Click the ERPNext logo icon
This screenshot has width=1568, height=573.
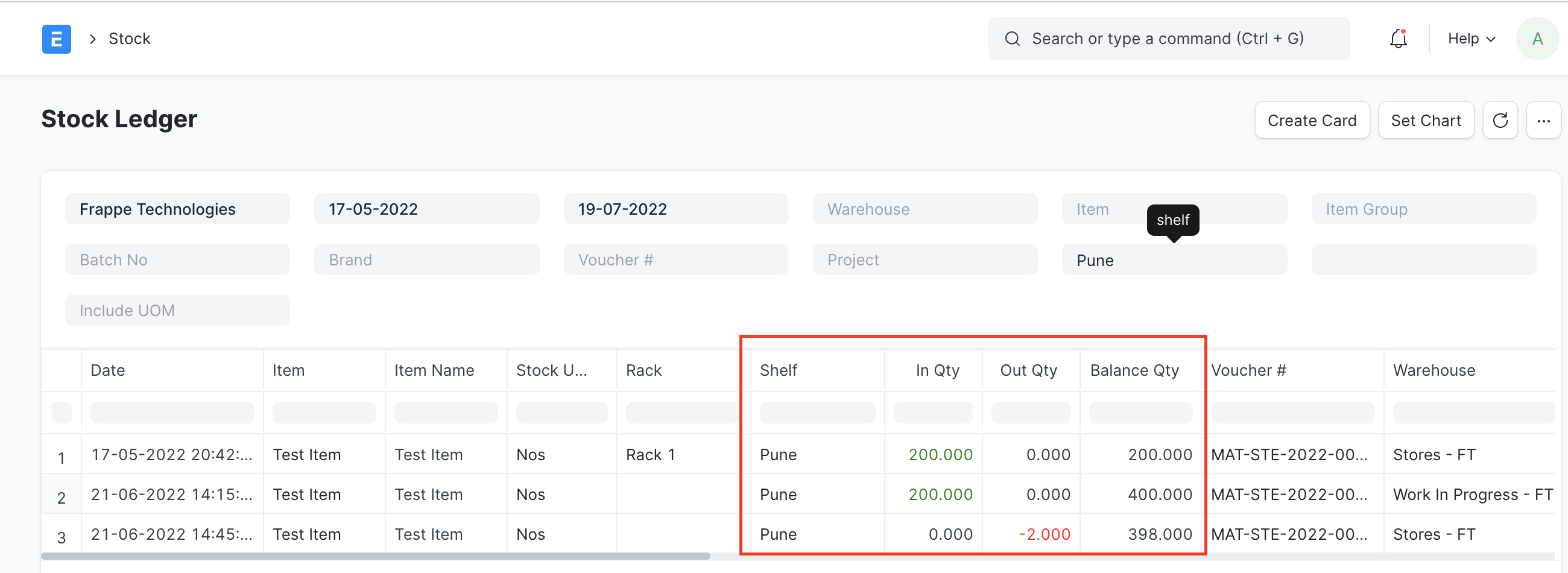(56, 39)
